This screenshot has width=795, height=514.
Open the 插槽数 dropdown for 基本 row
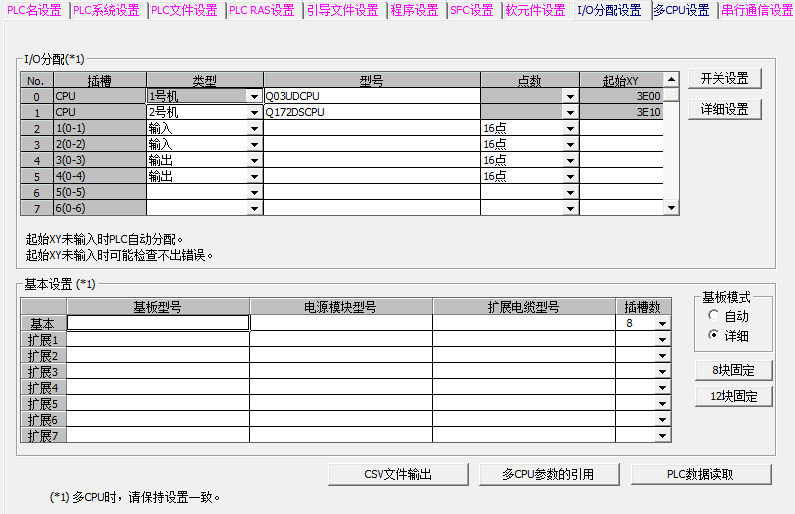661,324
